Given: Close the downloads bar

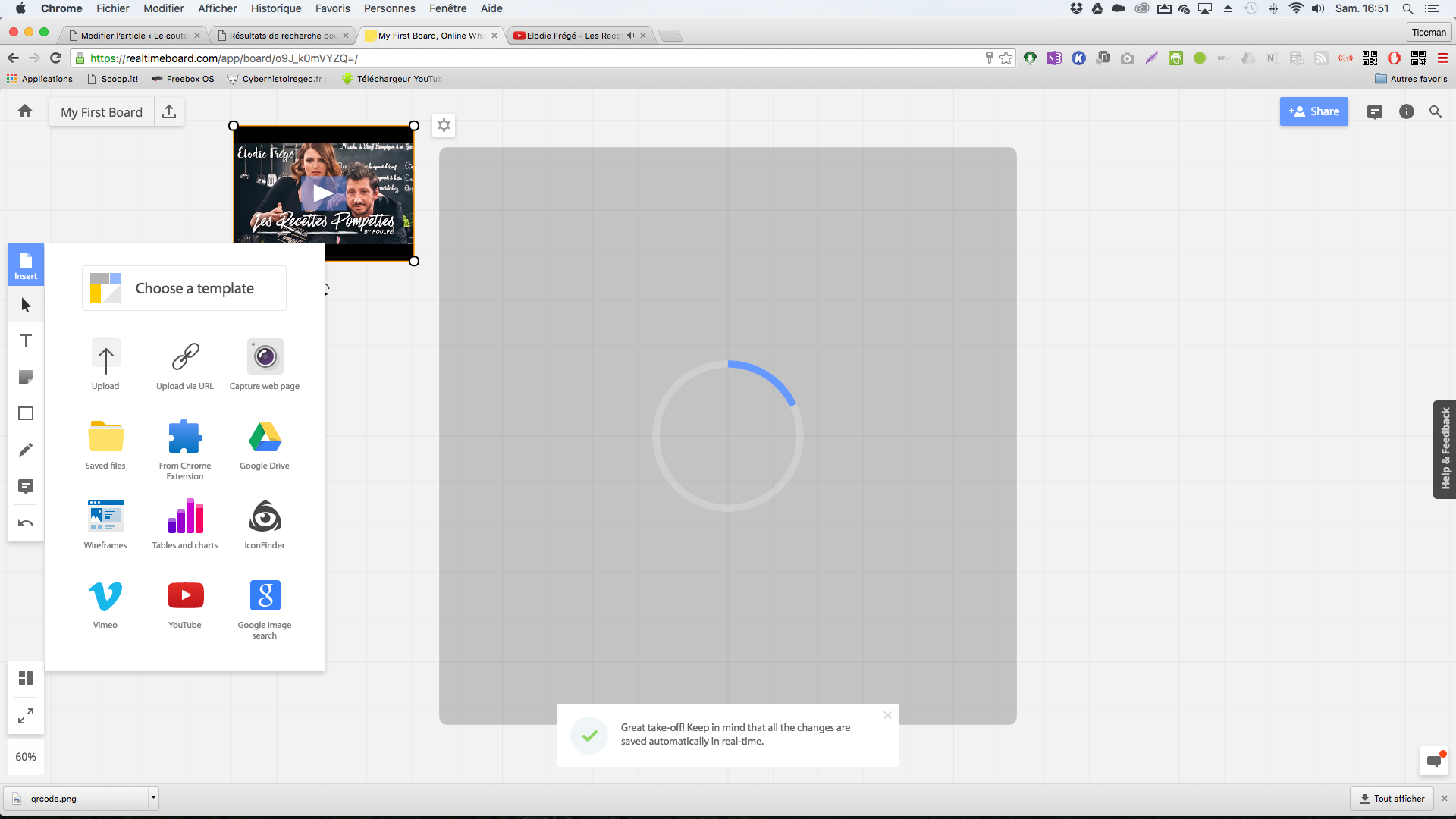Looking at the screenshot, I should point(1444,799).
